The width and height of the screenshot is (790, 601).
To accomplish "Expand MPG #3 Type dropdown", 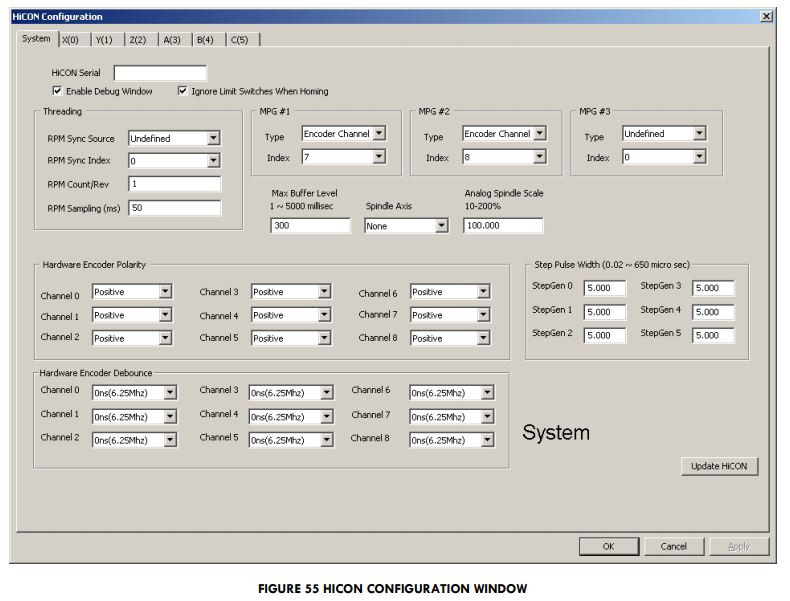I will [699, 133].
